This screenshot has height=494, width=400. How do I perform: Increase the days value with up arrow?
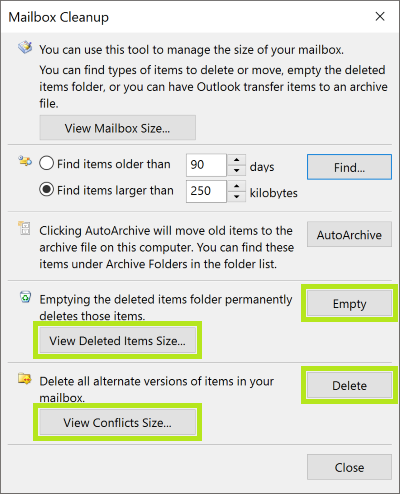(x=237, y=160)
